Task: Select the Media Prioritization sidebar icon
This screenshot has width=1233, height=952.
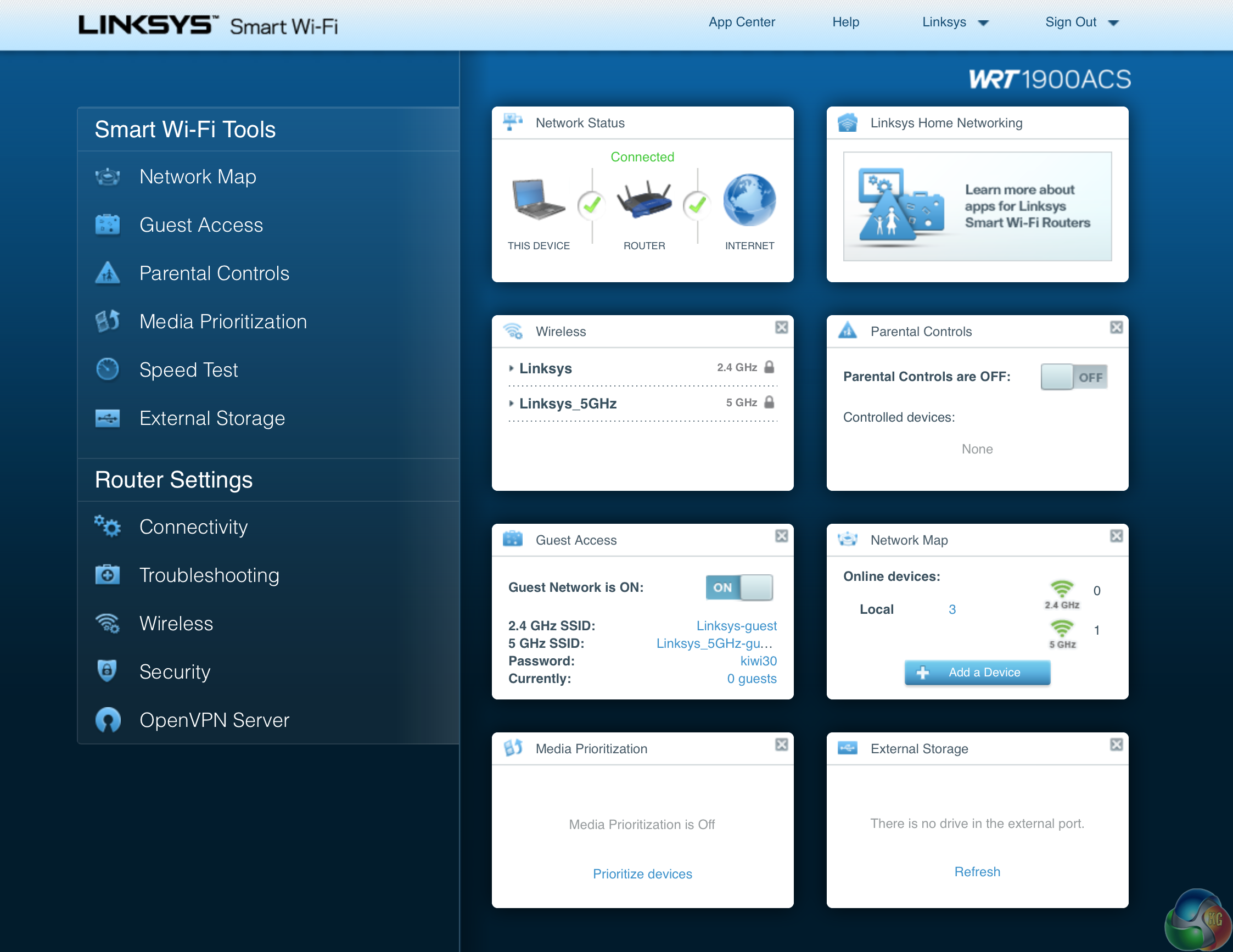Action: (107, 321)
